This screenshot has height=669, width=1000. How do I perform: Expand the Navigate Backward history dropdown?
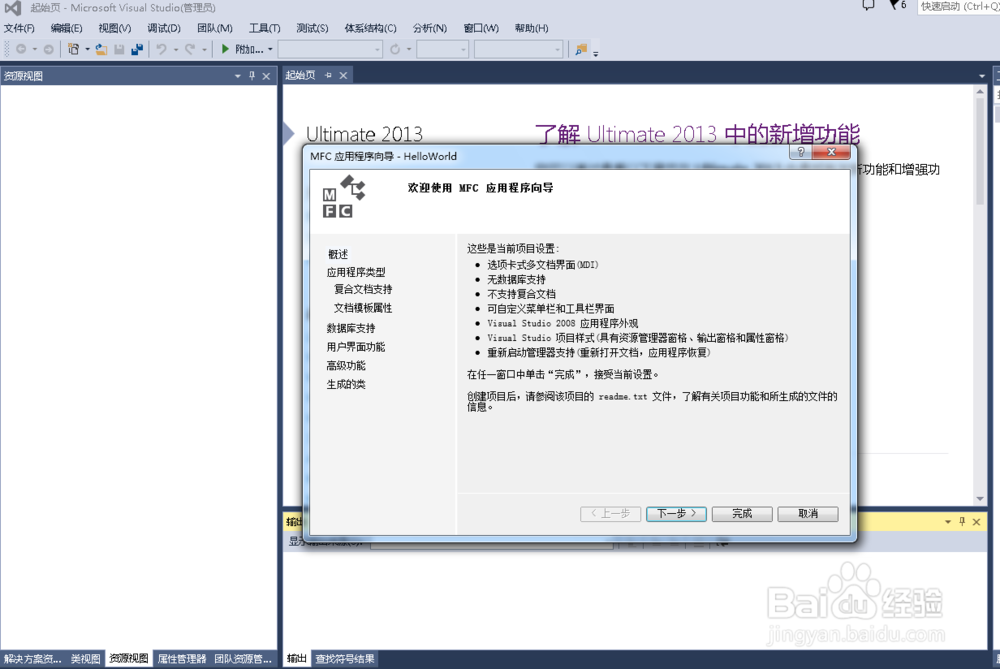(x=34, y=49)
